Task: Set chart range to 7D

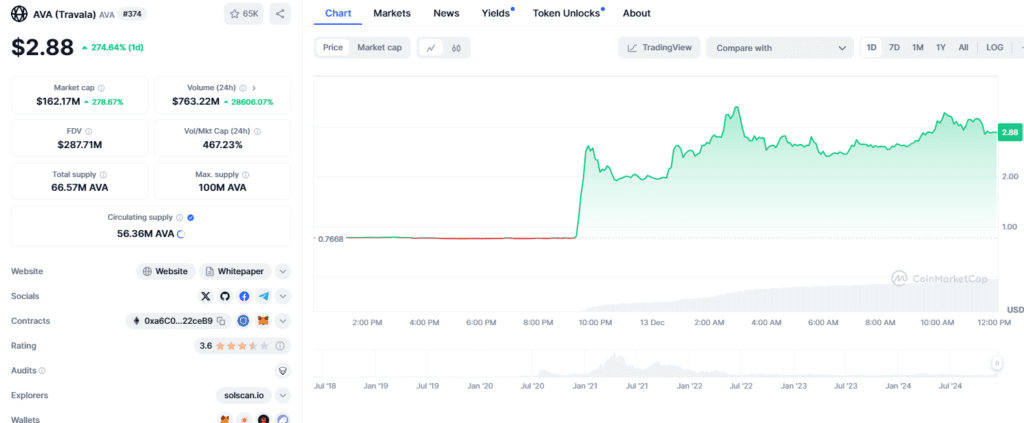Action: (895, 48)
